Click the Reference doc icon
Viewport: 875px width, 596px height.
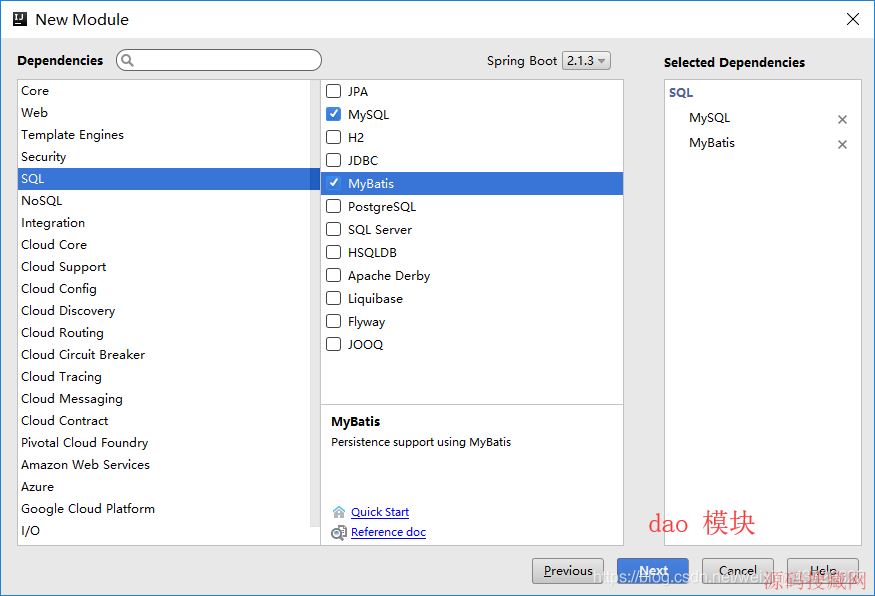tap(339, 533)
